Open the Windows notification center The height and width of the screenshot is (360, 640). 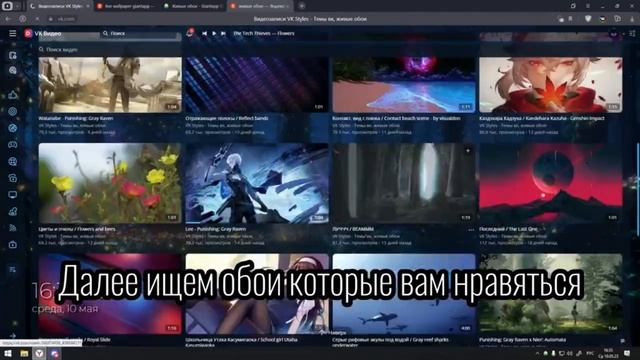(x=627, y=353)
